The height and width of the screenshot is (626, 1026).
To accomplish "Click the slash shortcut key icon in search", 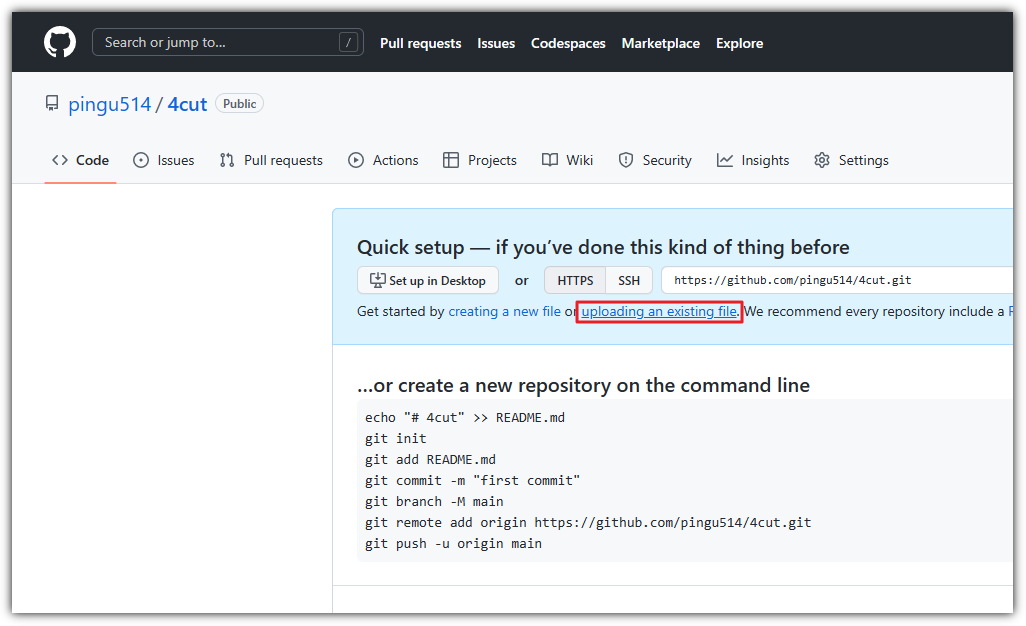I will coord(348,43).
